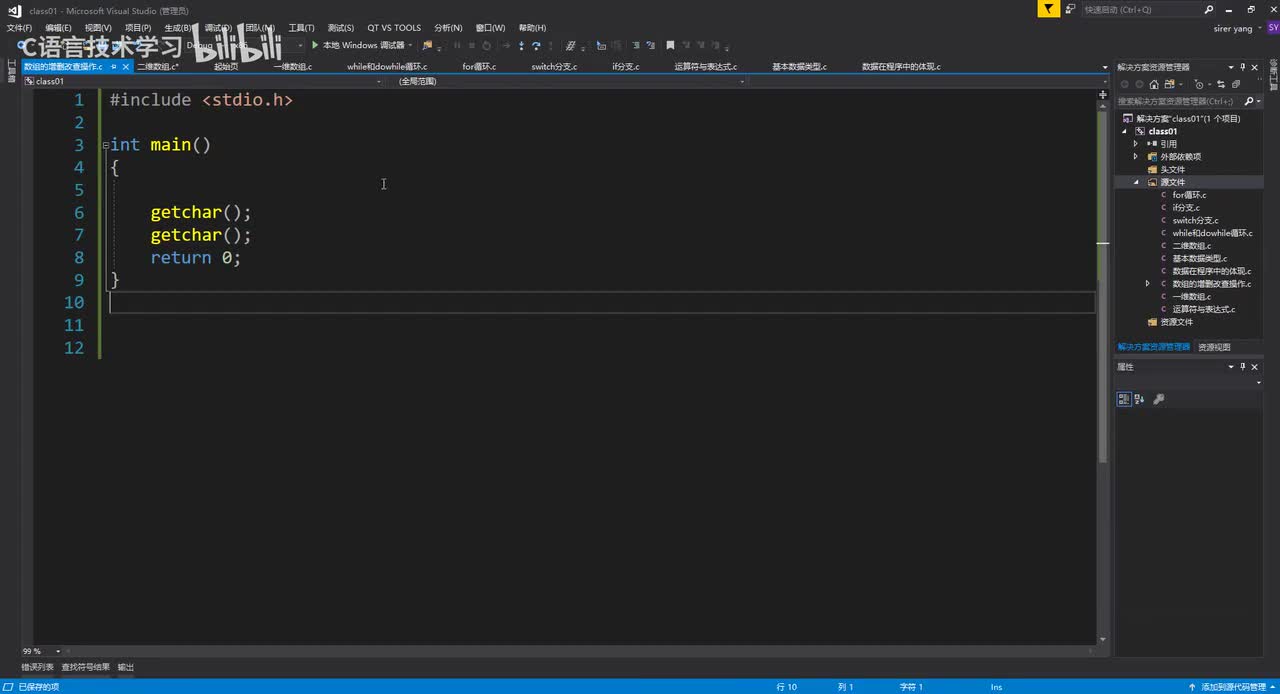
Task: Click the user account SY avatar
Action: point(1273,28)
